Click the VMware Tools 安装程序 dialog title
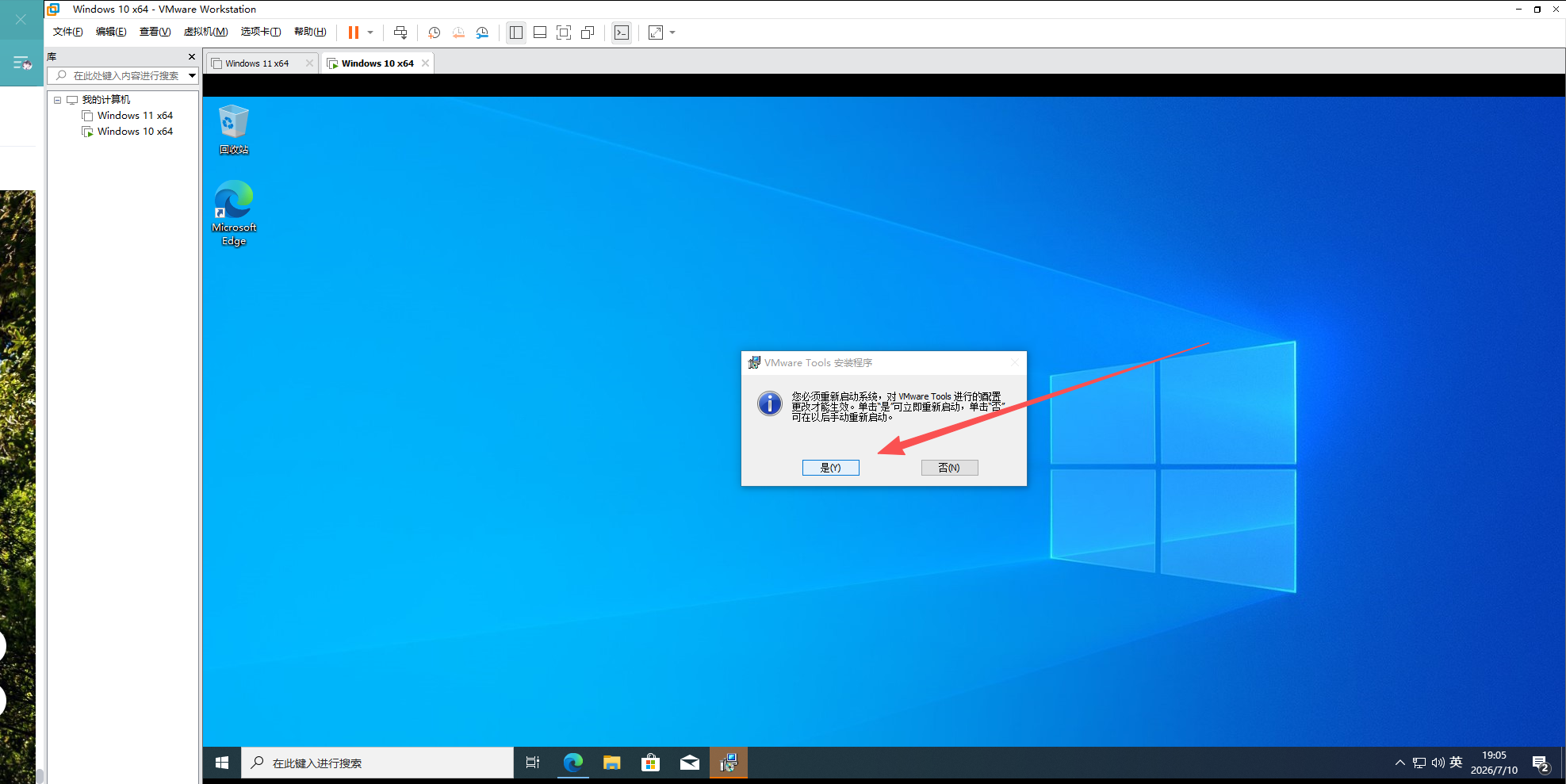 pyautogui.click(x=818, y=363)
